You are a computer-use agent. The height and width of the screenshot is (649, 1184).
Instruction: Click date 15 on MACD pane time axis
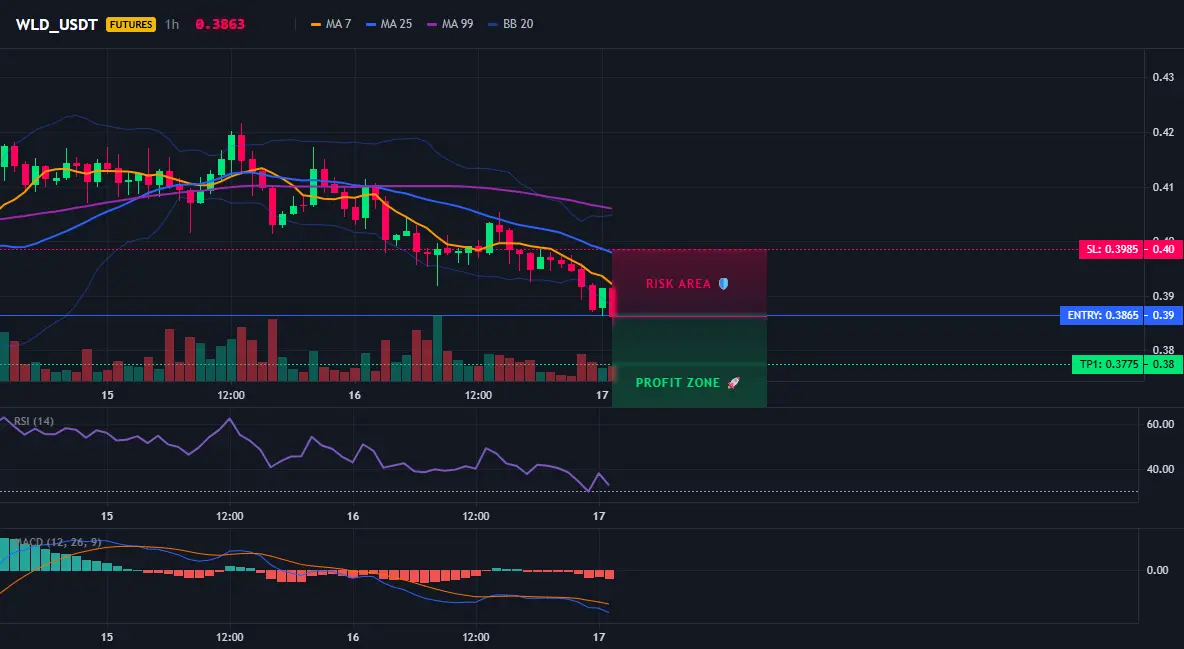[106, 638]
